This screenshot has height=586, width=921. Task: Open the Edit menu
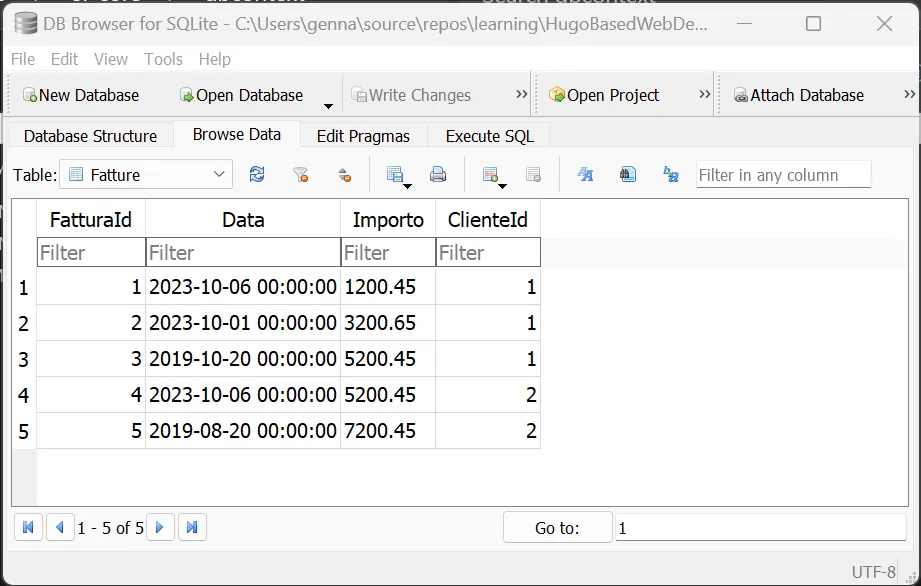64,59
